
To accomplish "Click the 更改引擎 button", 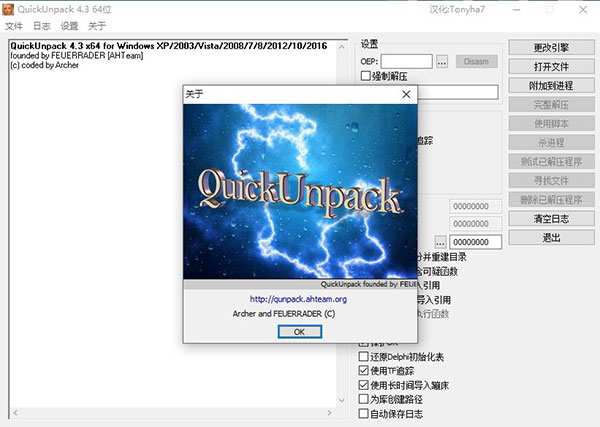I will pos(551,48).
